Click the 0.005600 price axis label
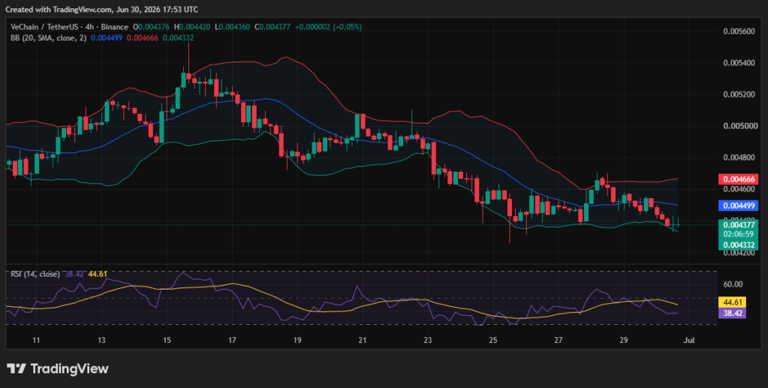This screenshot has height=388, width=768. 739,31
